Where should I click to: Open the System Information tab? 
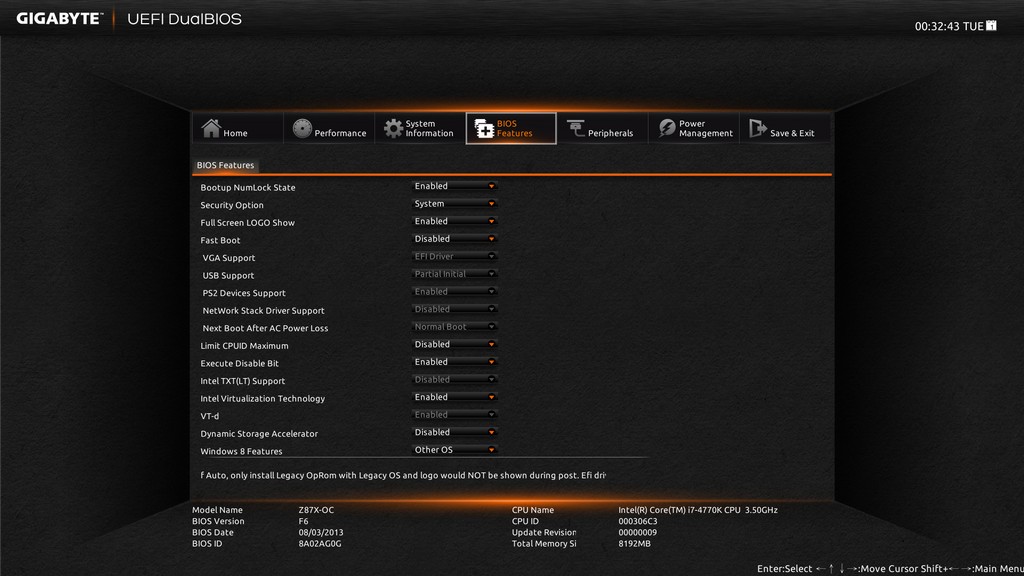pos(420,128)
